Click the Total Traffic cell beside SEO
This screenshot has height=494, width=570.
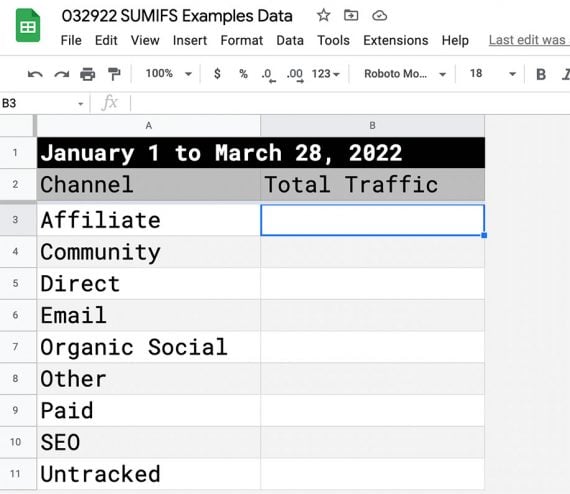pyautogui.click(x=373, y=442)
